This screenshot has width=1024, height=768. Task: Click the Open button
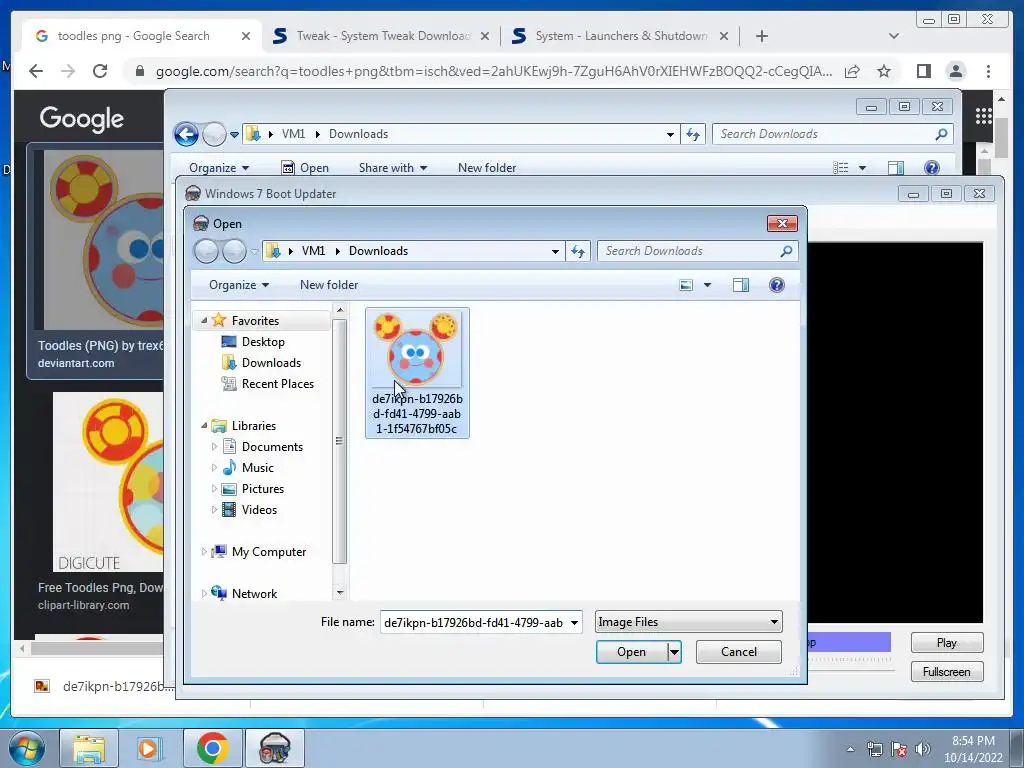pos(632,652)
